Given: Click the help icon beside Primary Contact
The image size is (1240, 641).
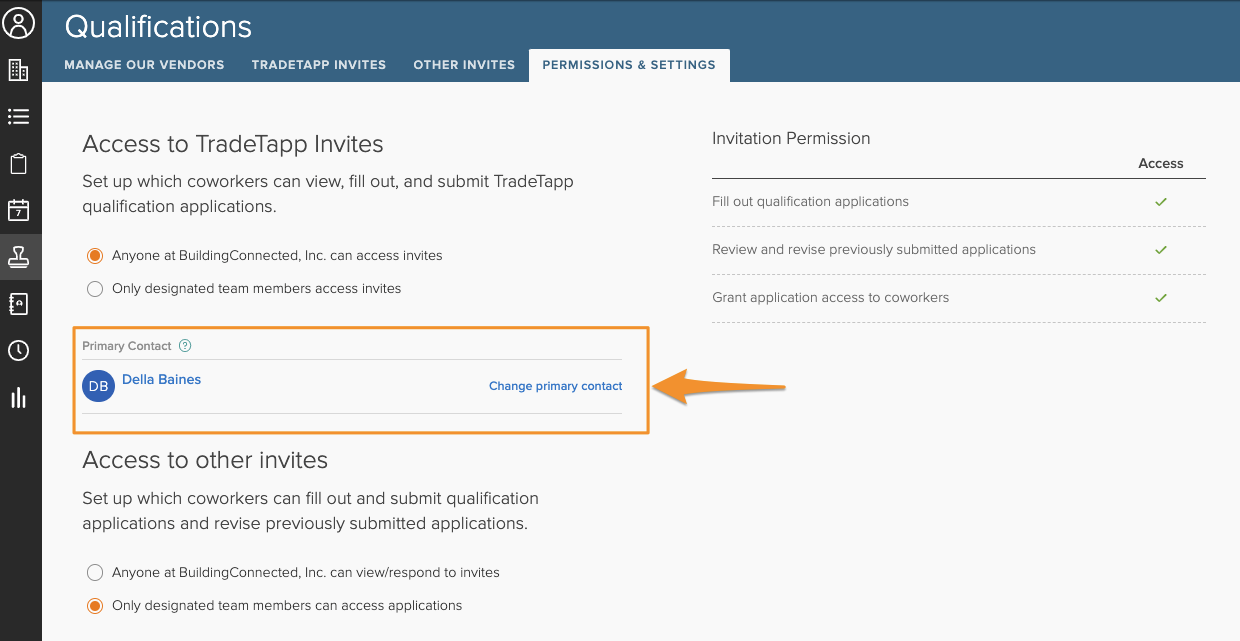Looking at the screenshot, I should coord(185,346).
